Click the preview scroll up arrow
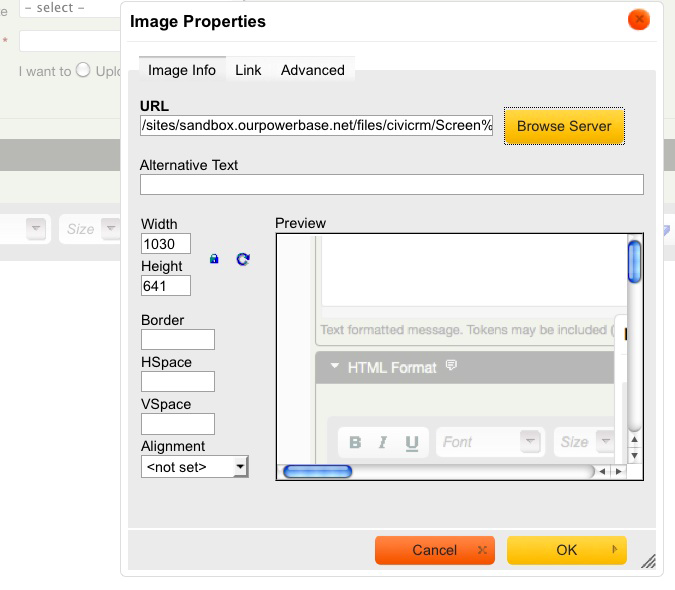 634,438
